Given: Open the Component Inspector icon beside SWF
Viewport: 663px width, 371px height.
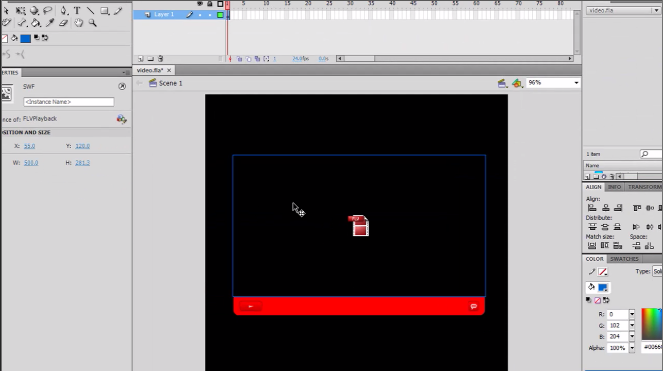Looking at the screenshot, I should [122, 86].
